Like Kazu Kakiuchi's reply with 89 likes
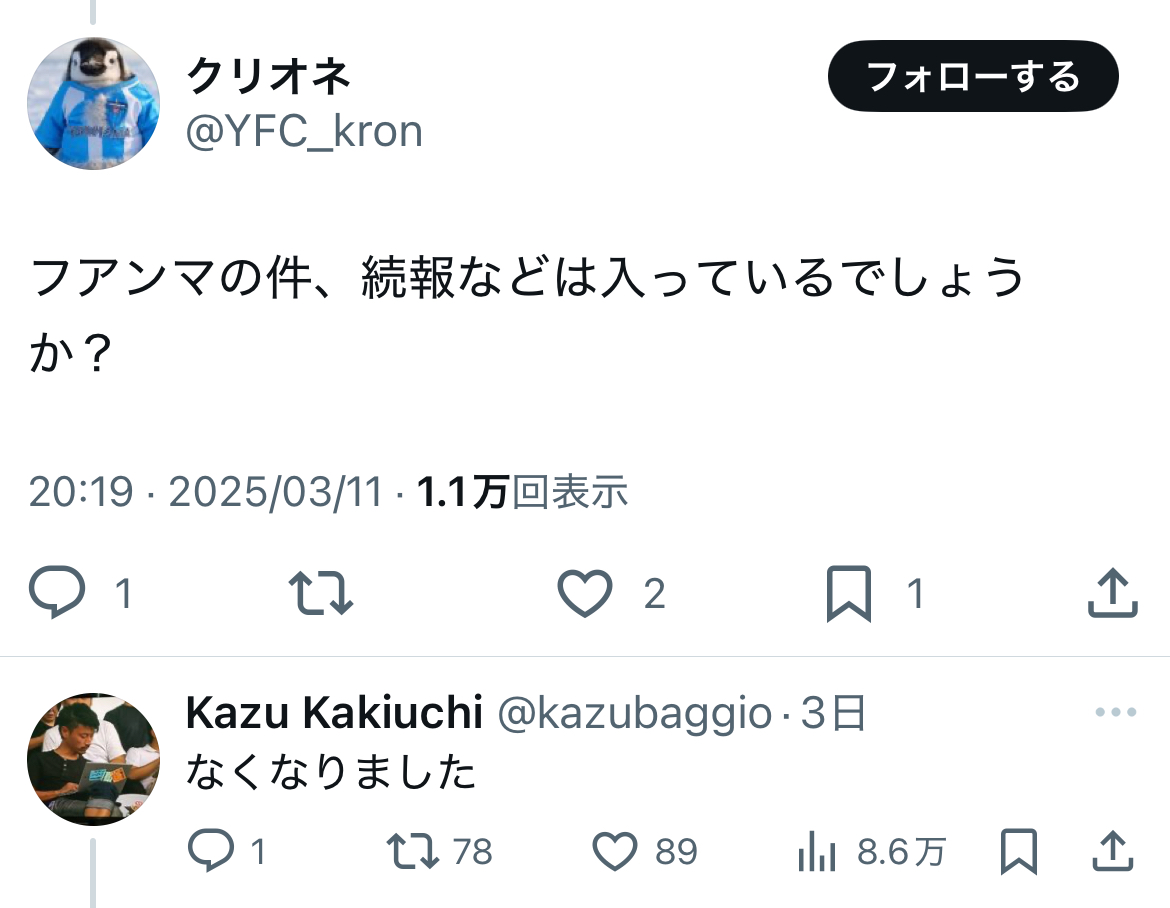Viewport: 1170px width, 908px height. coord(616,852)
